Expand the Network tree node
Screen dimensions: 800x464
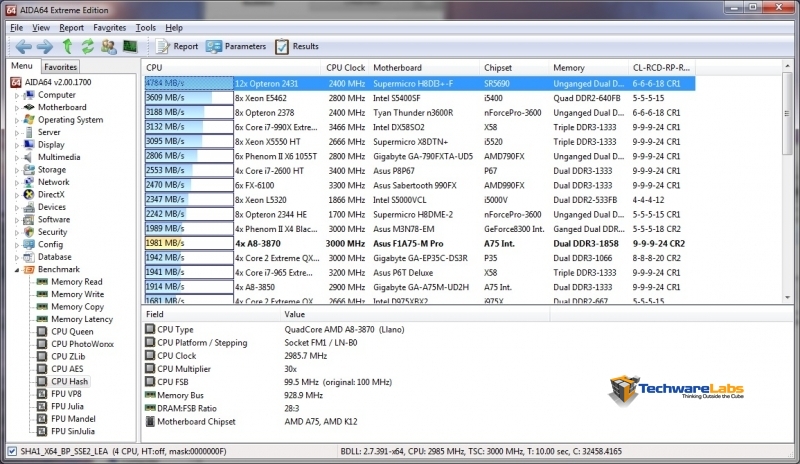17,182
